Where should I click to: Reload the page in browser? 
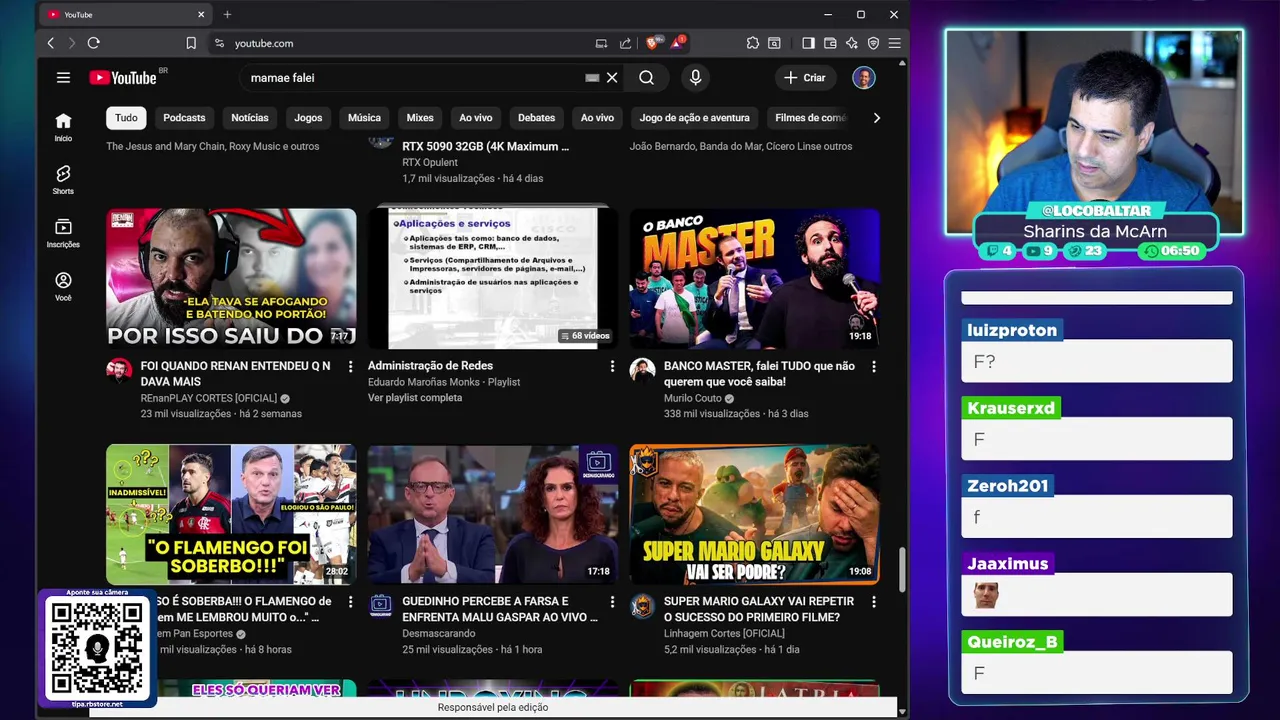(93, 43)
